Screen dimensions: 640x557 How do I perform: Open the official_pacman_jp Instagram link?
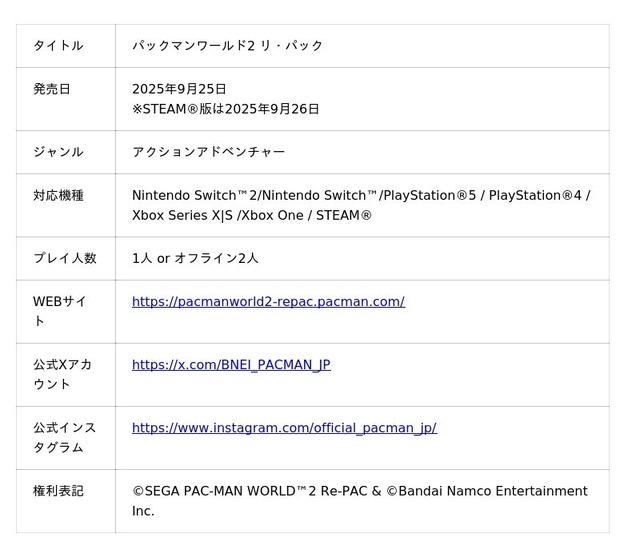pos(284,428)
